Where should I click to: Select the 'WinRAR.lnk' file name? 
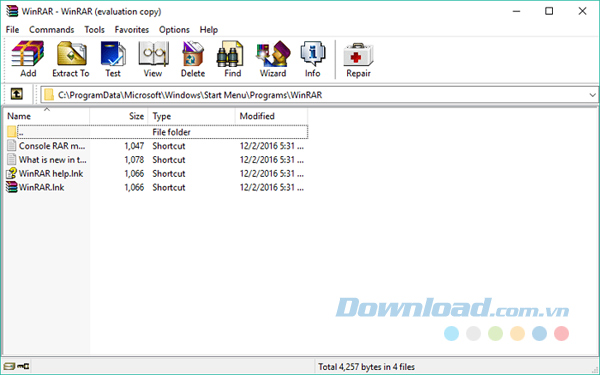pos(41,187)
